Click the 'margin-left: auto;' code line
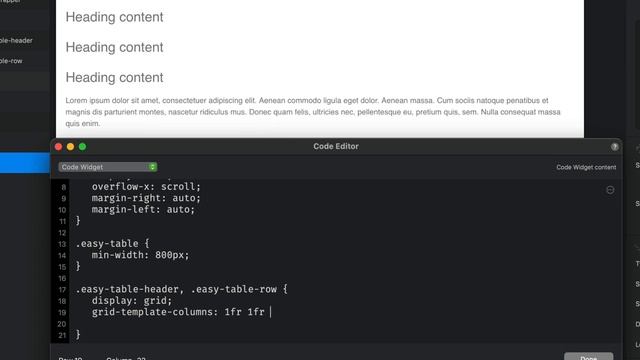Screen dimensions: 640x360 (143, 209)
